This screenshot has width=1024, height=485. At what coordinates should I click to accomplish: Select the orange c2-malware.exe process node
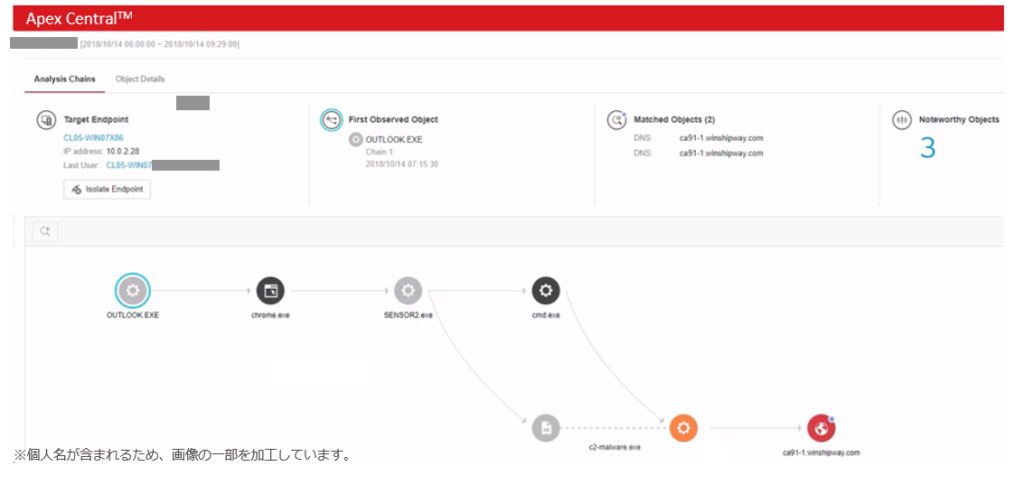[x=684, y=428]
